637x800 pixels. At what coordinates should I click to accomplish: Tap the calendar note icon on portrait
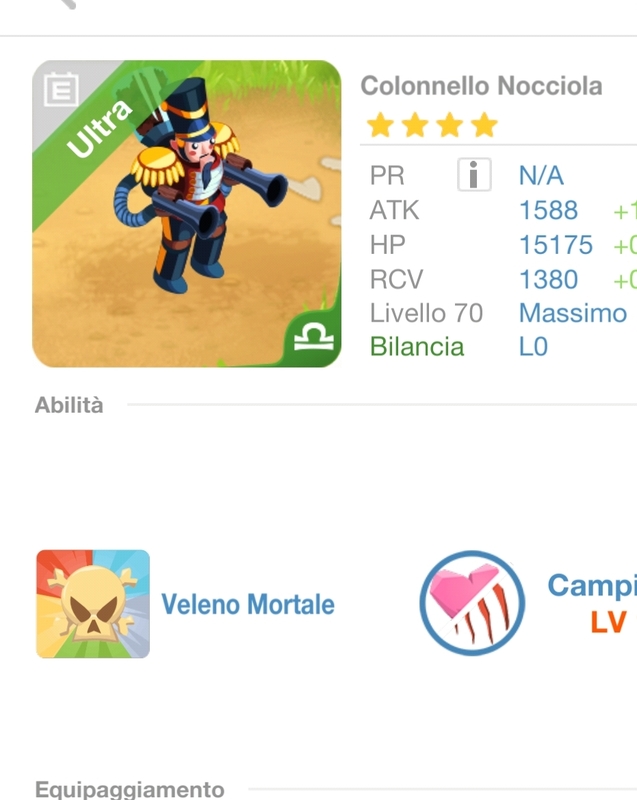[x=61, y=89]
